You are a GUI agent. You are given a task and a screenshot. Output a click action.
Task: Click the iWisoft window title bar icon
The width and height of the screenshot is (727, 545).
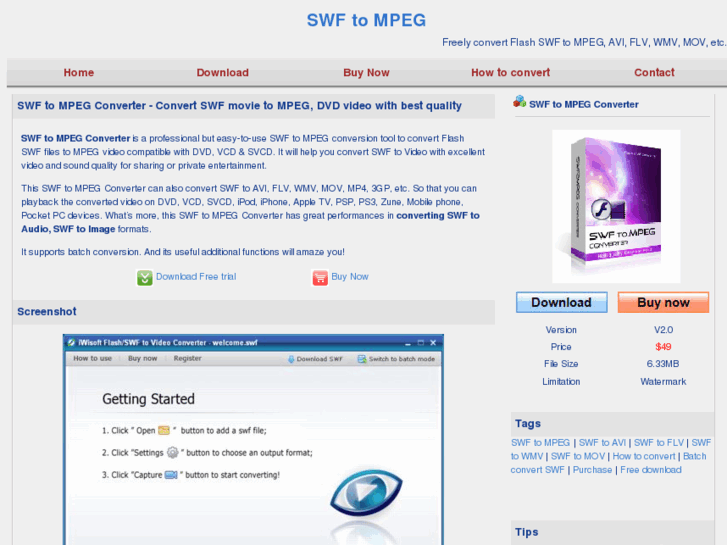(71, 342)
